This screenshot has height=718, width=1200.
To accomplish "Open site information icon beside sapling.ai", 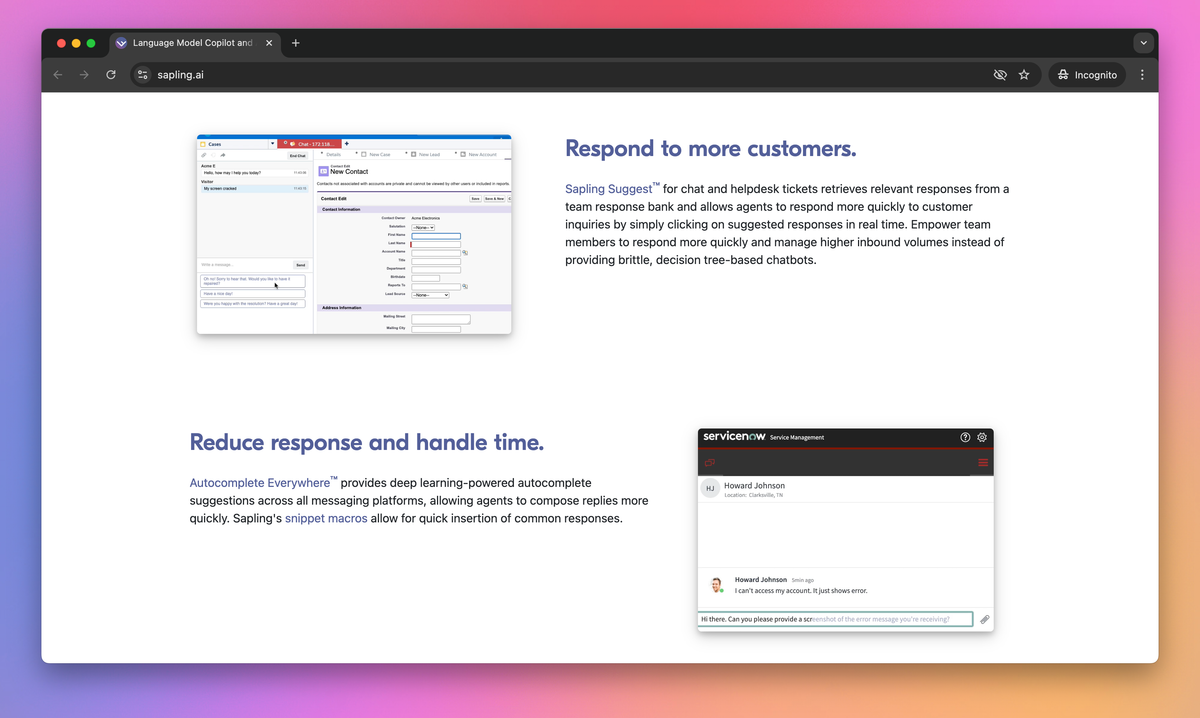I will pos(142,75).
